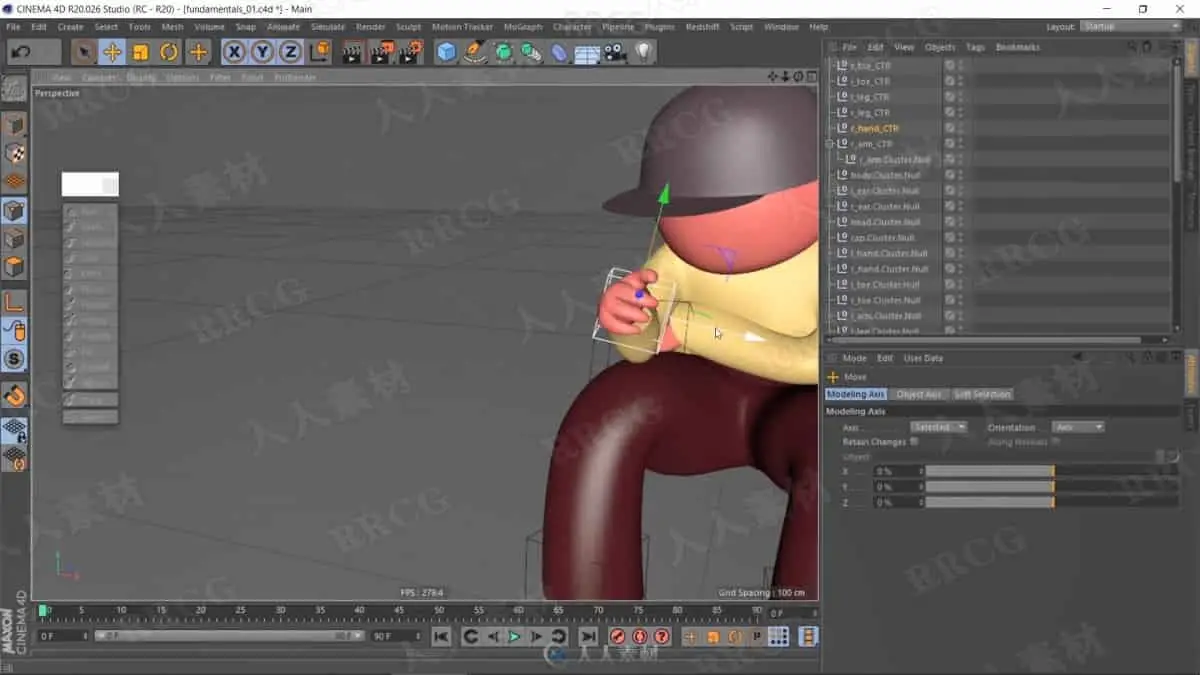The width and height of the screenshot is (1200, 675).
Task: Toggle the red Autokeying button
Action: 639,637
